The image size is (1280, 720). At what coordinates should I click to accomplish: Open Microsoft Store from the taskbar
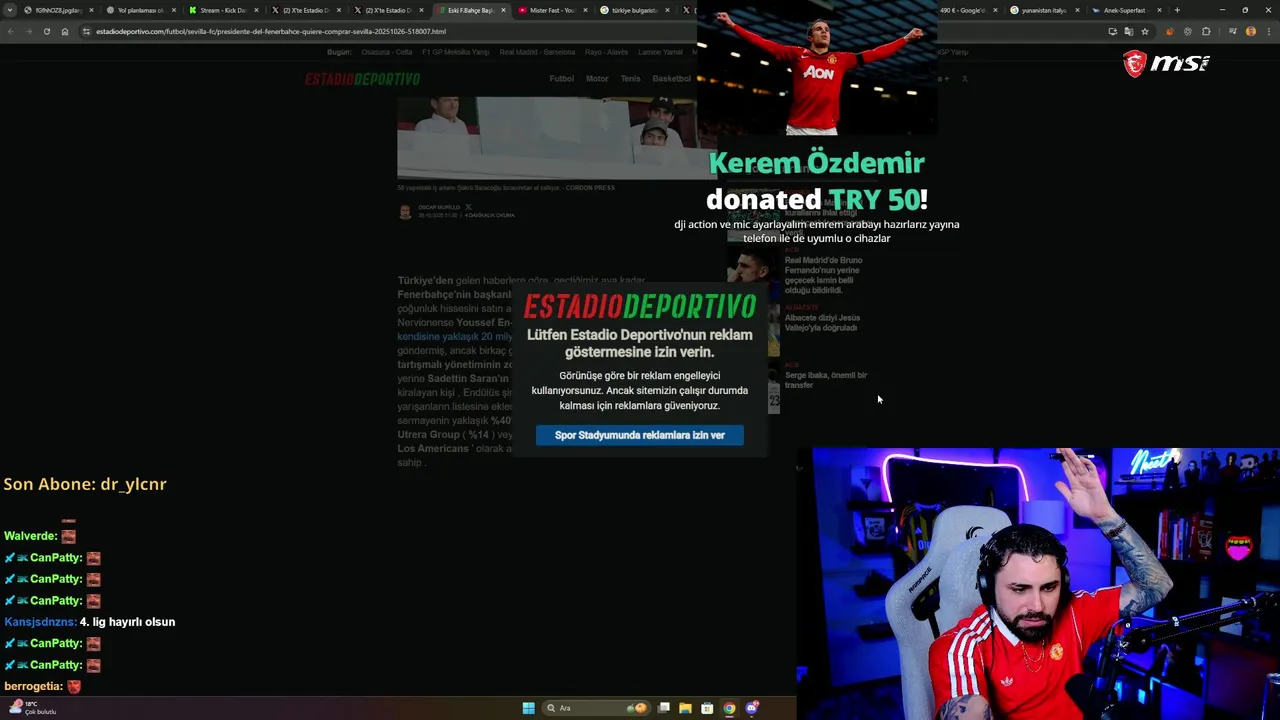point(707,708)
